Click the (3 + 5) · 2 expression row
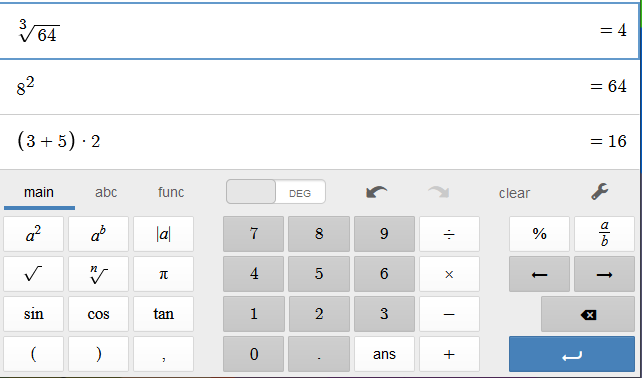The height and width of the screenshot is (378, 642). [x=320, y=142]
